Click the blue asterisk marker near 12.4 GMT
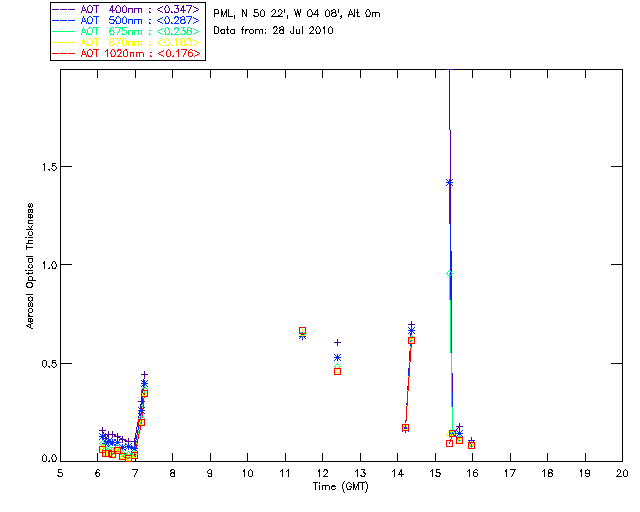The image size is (640, 512). pos(338,358)
